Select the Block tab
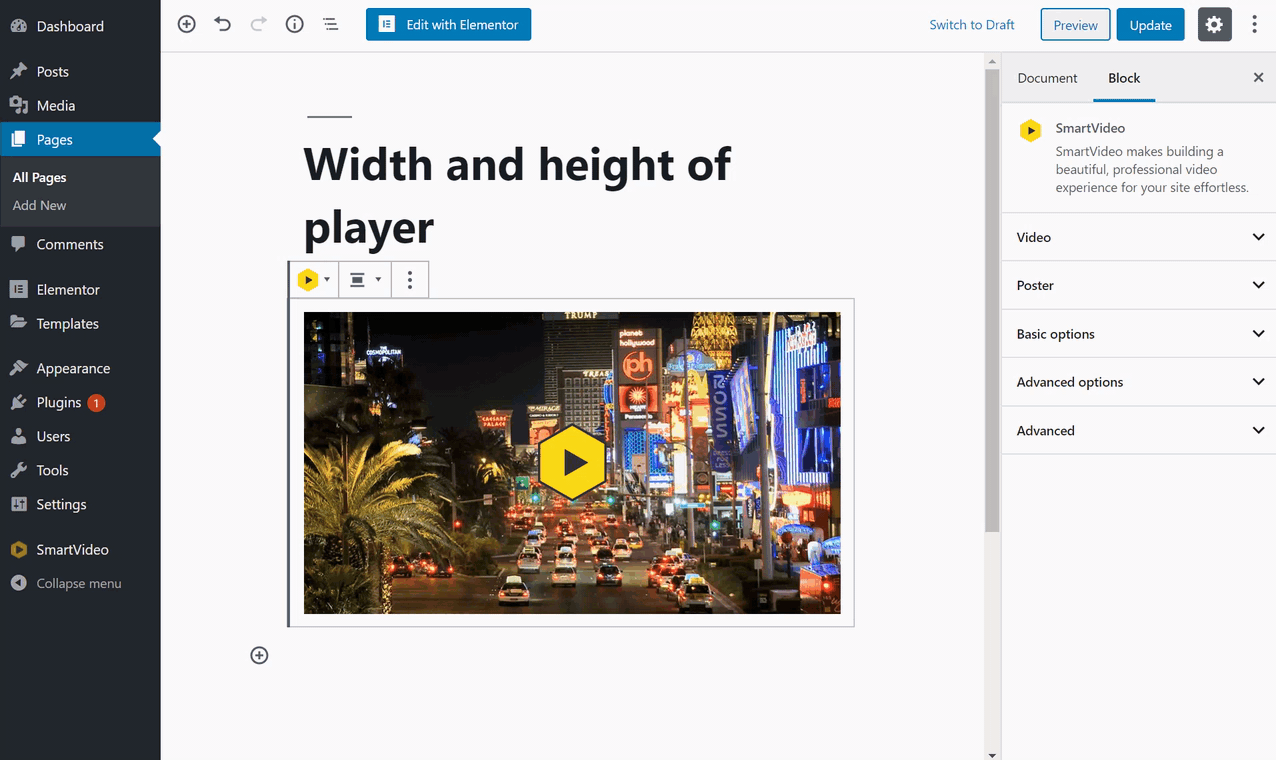 coord(1124,78)
